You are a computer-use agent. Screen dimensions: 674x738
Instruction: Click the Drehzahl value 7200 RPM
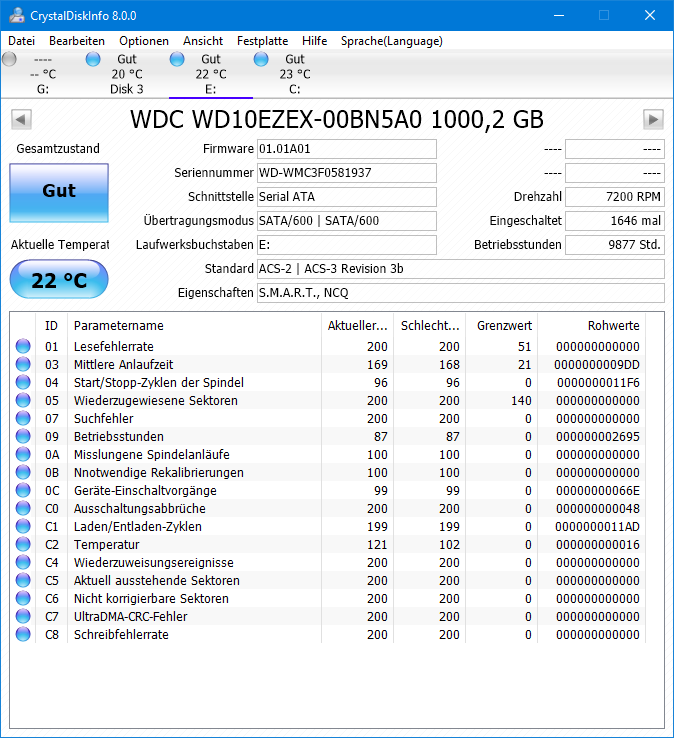click(x=615, y=197)
